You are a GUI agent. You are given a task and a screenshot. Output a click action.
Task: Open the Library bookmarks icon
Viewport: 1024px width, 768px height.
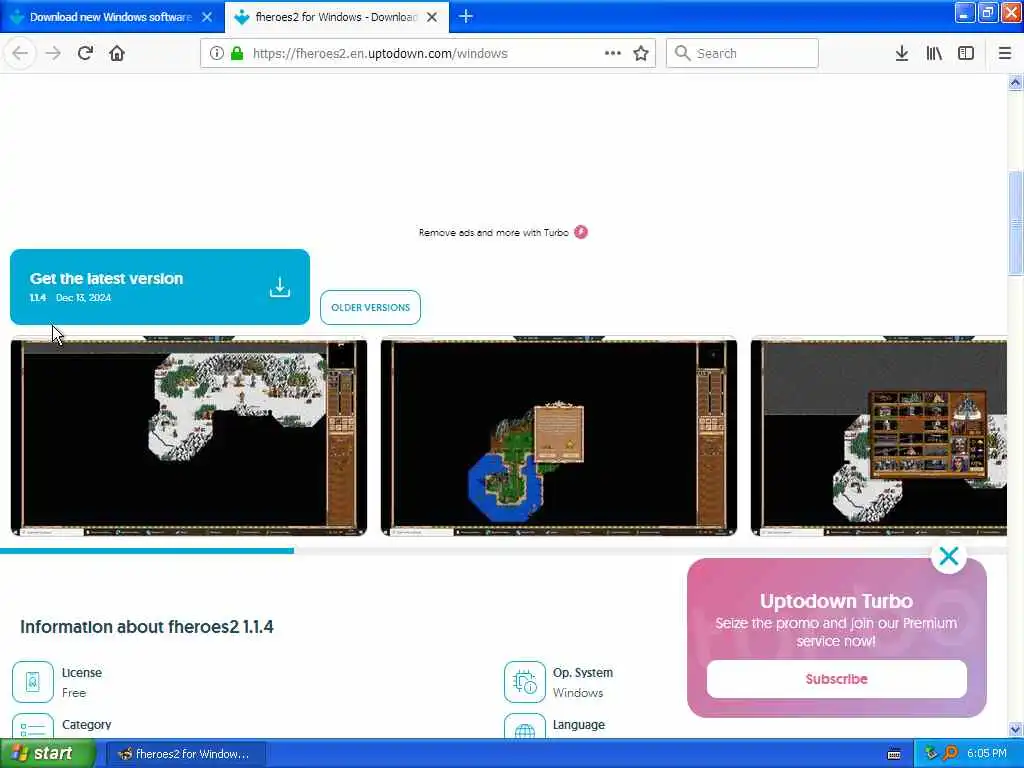click(x=934, y=53)
